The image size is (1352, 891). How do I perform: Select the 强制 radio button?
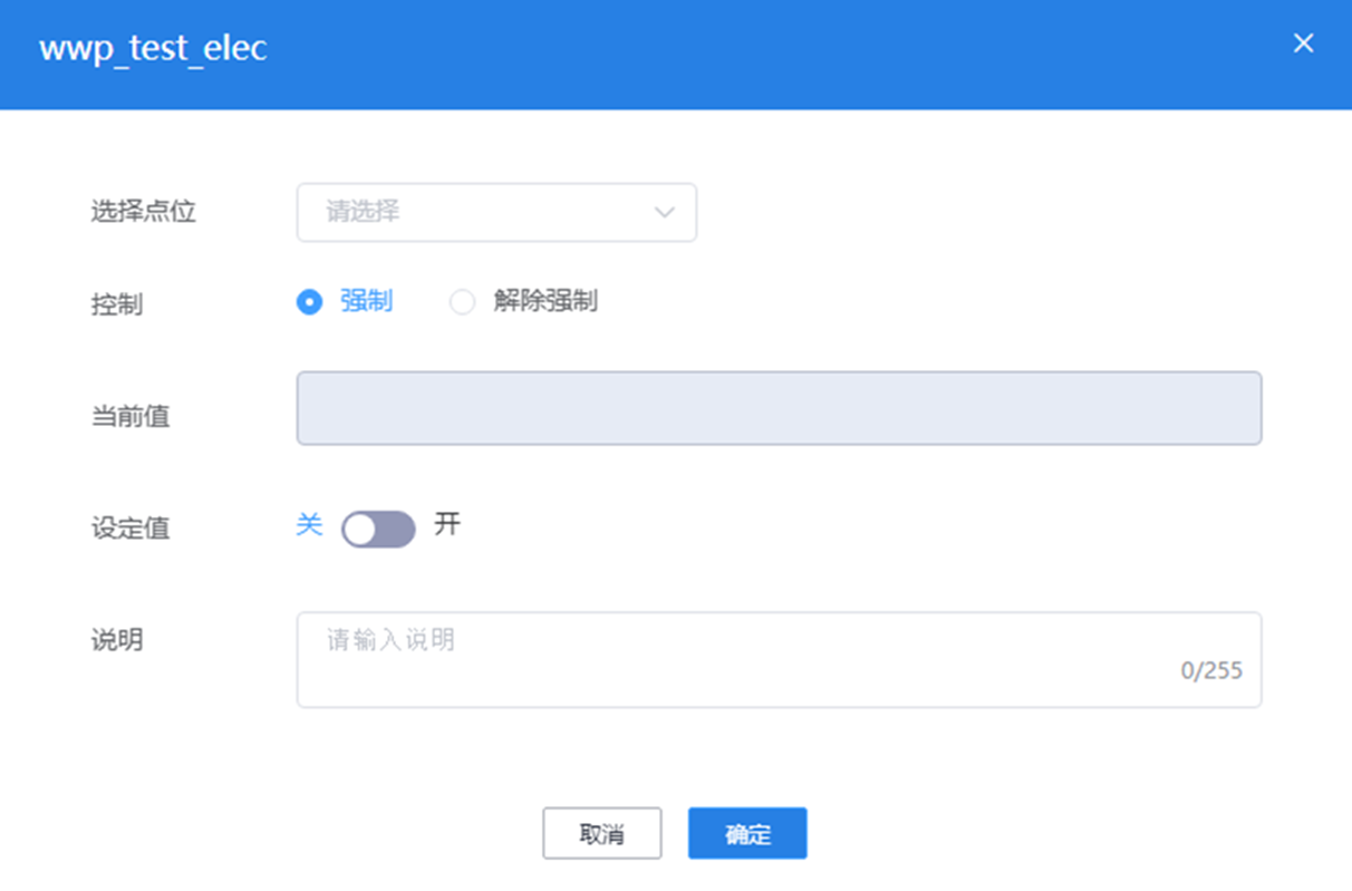click(x=310, y=302)
